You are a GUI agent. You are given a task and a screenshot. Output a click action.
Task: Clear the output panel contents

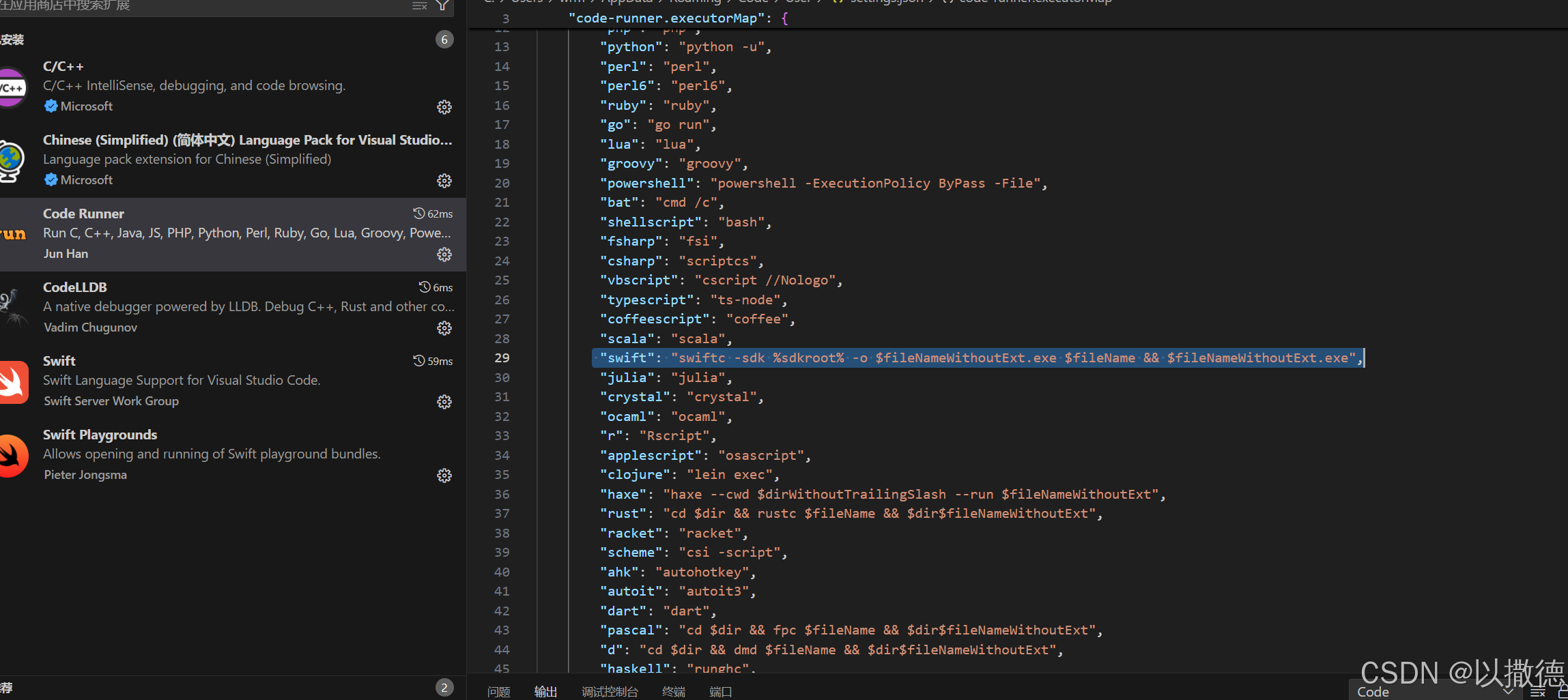pos(1538,692)
